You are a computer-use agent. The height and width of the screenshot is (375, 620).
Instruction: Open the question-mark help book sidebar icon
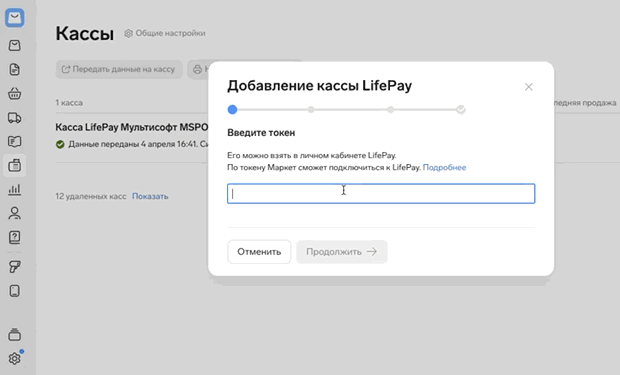point(15,237)
